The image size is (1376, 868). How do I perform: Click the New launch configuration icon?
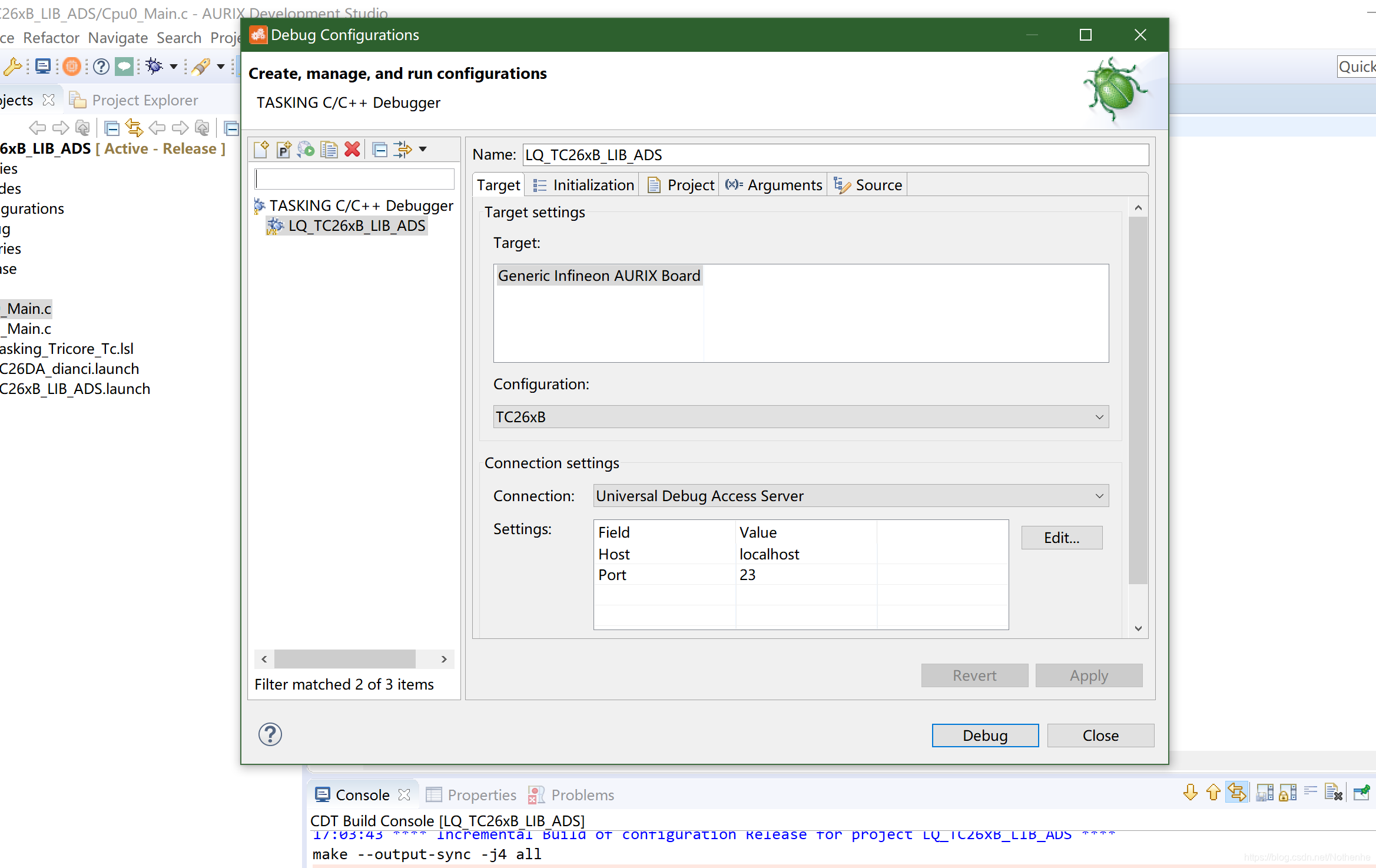pos(261,150)
